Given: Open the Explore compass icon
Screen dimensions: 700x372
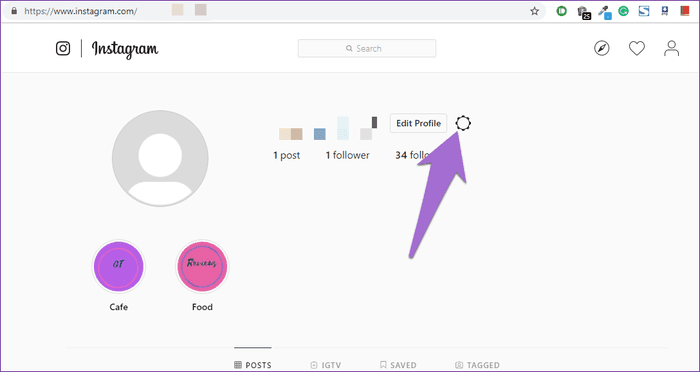Looking at the screenshot, I should (602, 48).
